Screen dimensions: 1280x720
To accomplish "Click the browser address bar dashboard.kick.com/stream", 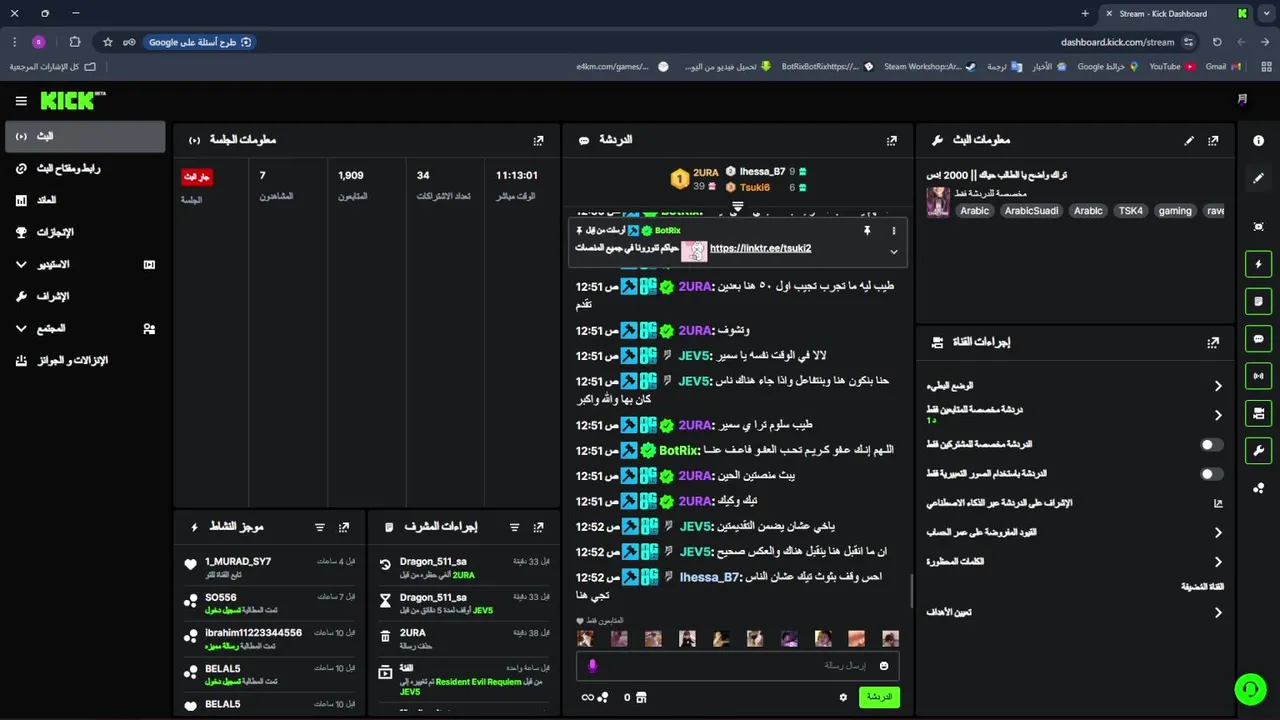I will click(1117, 42).
